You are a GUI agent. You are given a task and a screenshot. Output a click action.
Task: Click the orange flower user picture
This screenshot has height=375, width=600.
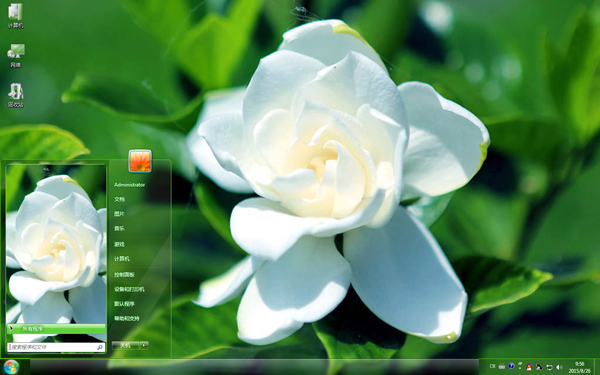(x=140, y=161)
